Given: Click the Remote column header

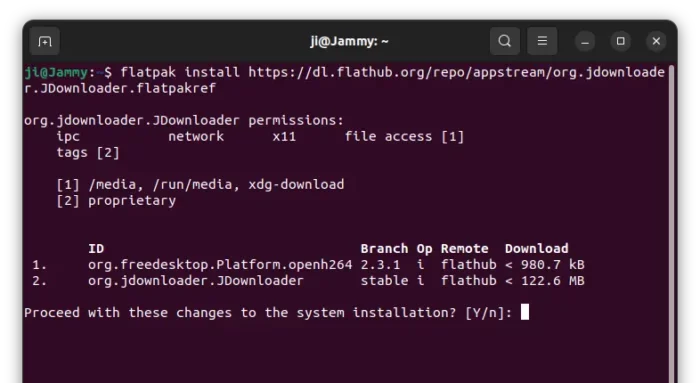Looking at the screenshot, I should 465,249.
